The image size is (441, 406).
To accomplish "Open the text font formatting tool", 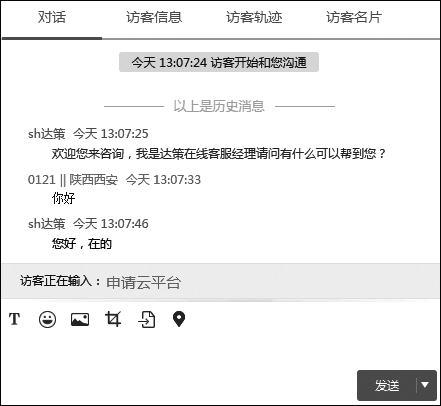I will click(x=14, y=319).
